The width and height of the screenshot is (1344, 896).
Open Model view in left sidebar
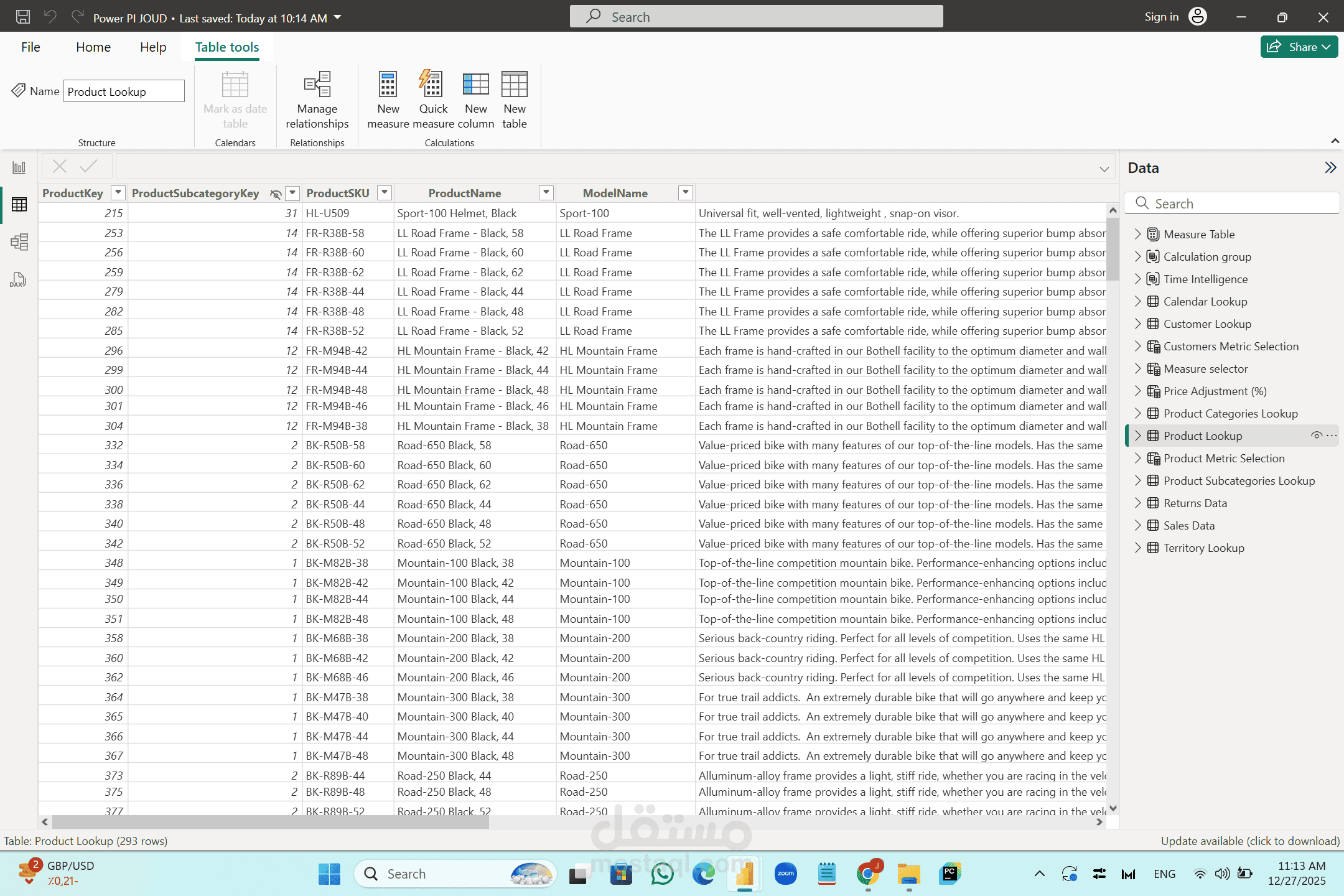coord(19,241)
